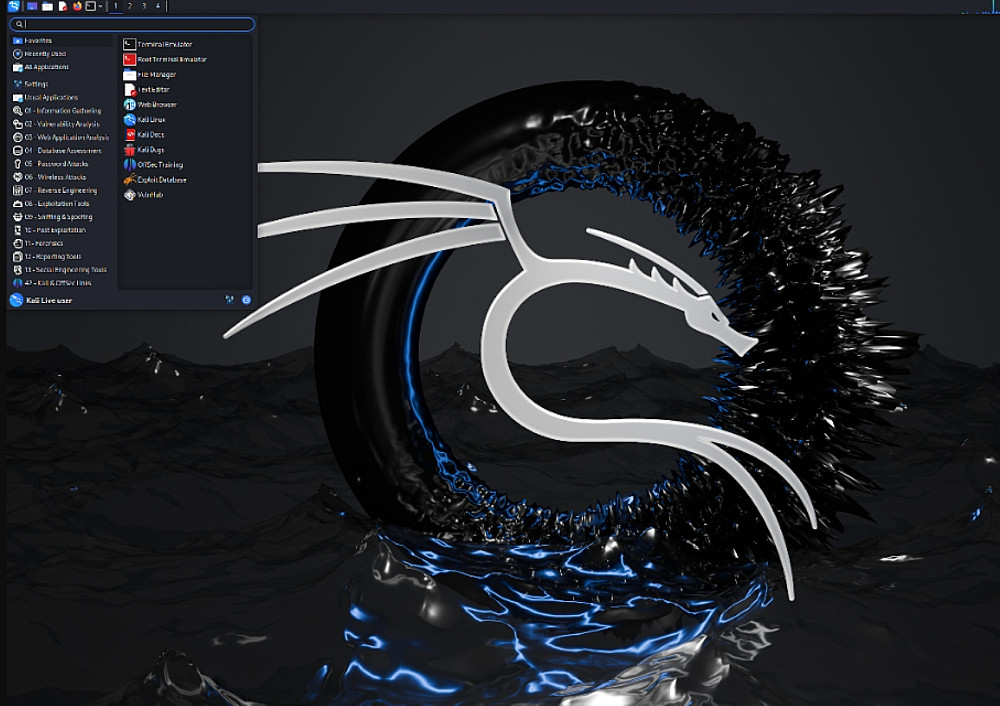Screen dimensions: 1000x706
Task: Open the All Applications category
Action: click(62, 67)
